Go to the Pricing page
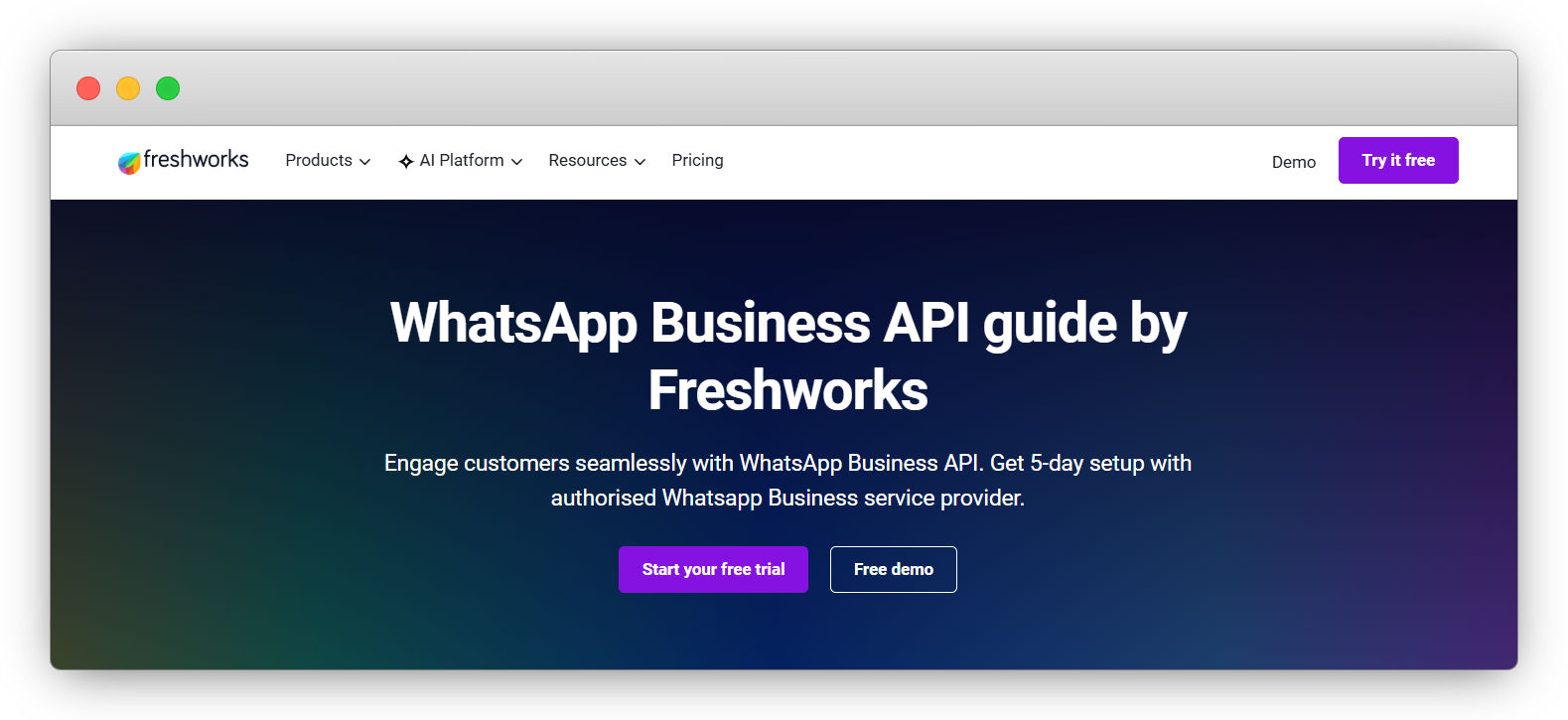 click(x=697, y=160)
